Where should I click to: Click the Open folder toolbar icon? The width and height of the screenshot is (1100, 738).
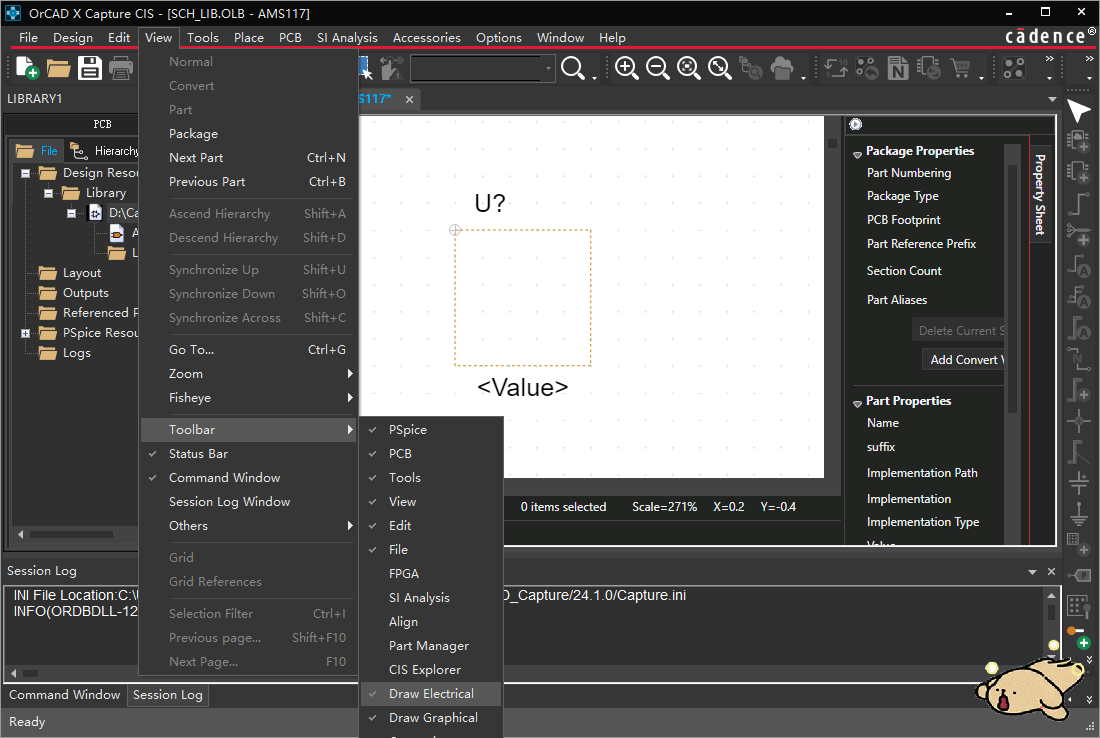click(x=58, y=68)
